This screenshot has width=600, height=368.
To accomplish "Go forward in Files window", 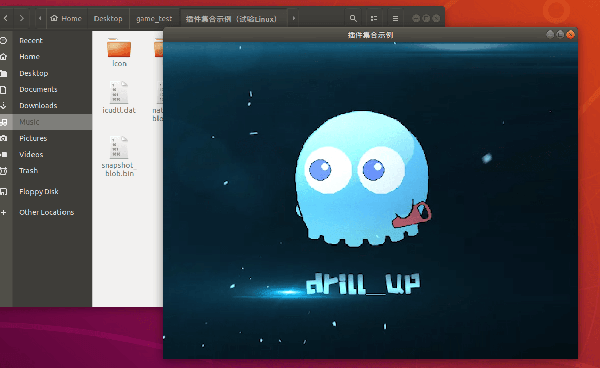I will (21, 18).
